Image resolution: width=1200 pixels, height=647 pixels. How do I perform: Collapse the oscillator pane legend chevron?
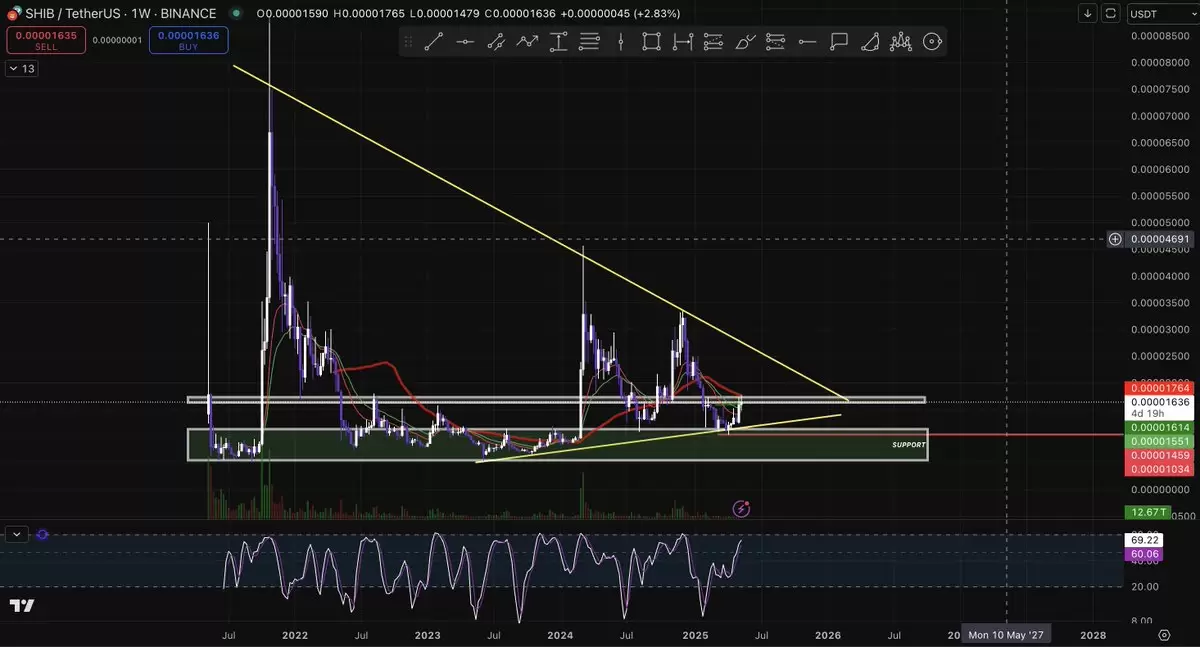coord(17,535)
